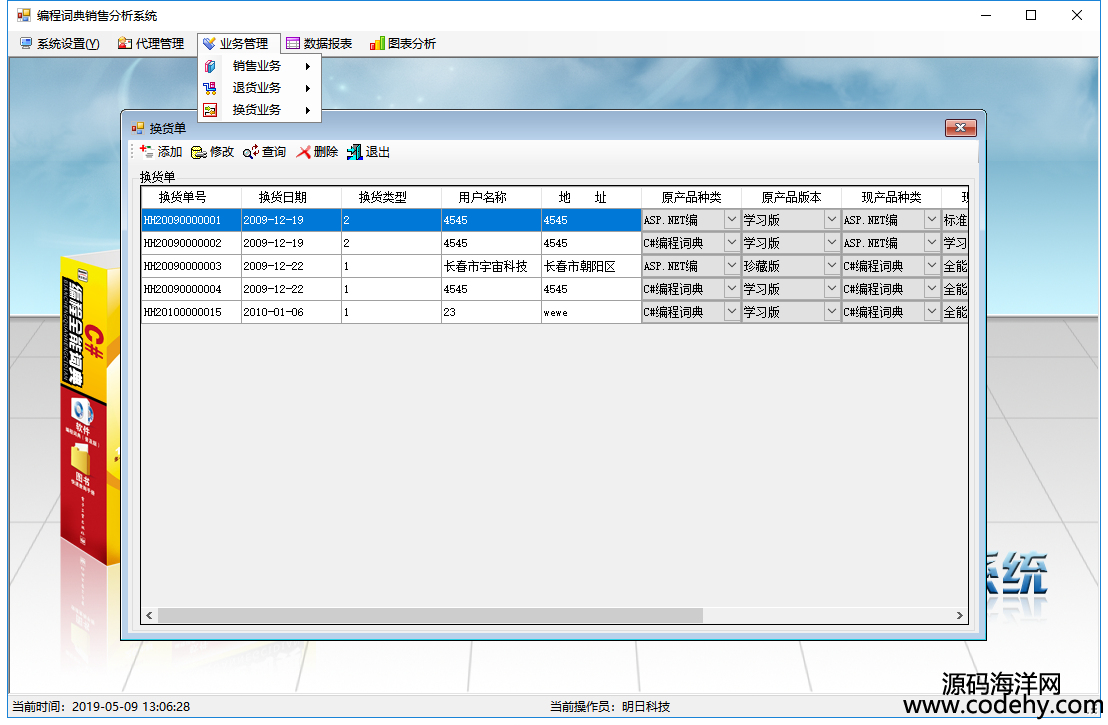
Task: Open 现产品种类 dropdown in last row
Action: point(931,312)
